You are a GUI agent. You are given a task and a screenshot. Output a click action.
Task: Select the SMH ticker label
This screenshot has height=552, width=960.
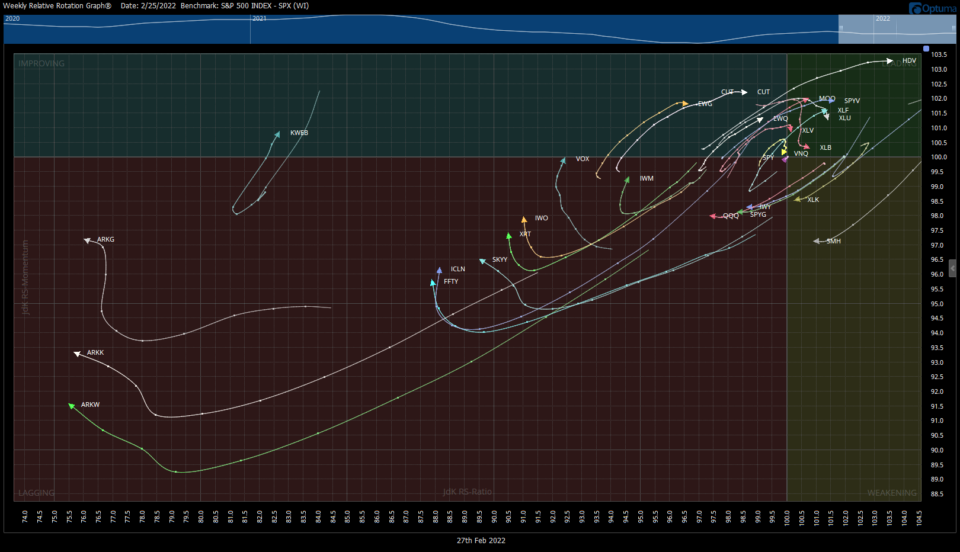tap(834, 241)
